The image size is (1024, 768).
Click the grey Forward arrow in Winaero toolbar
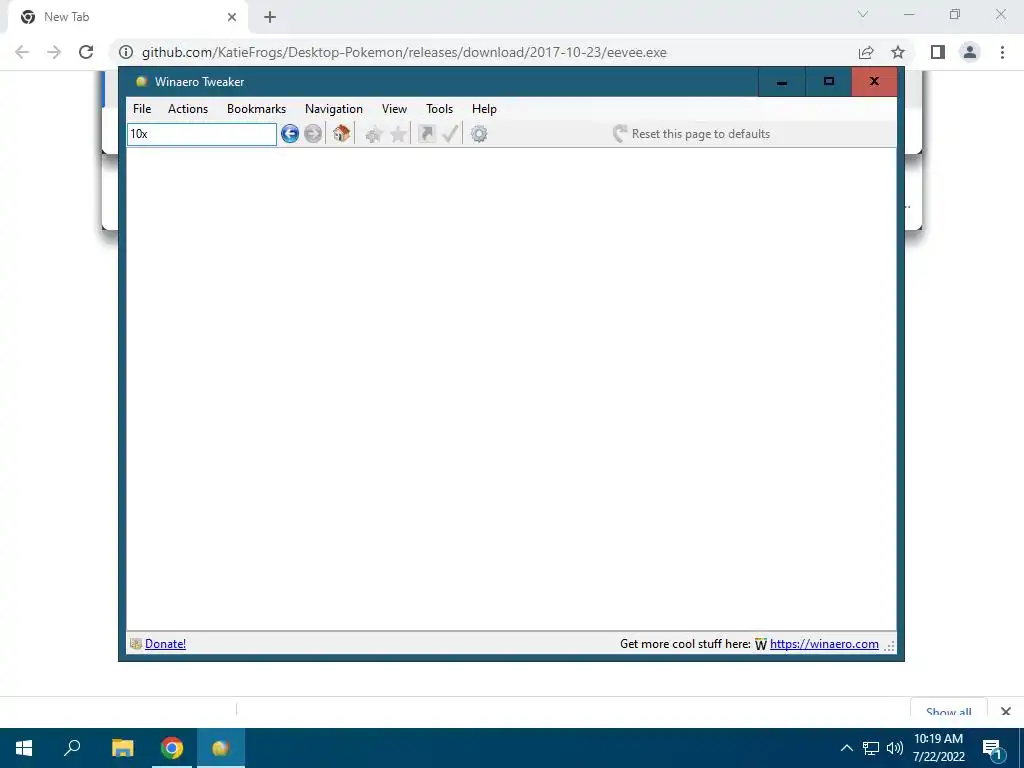(x=313, y=134)
